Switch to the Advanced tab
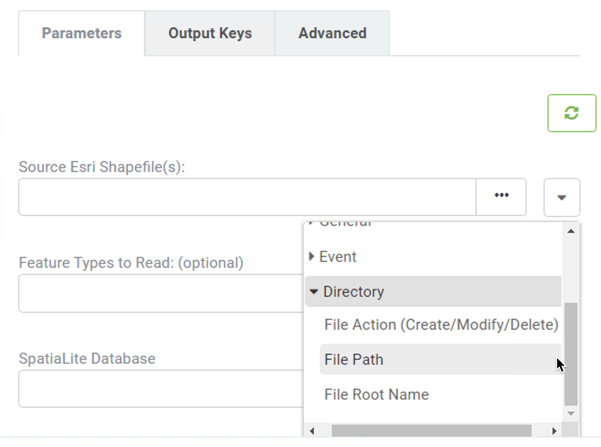Image resolution: width=601 pixels, height=447 pixels. click(x=332, y=33)
